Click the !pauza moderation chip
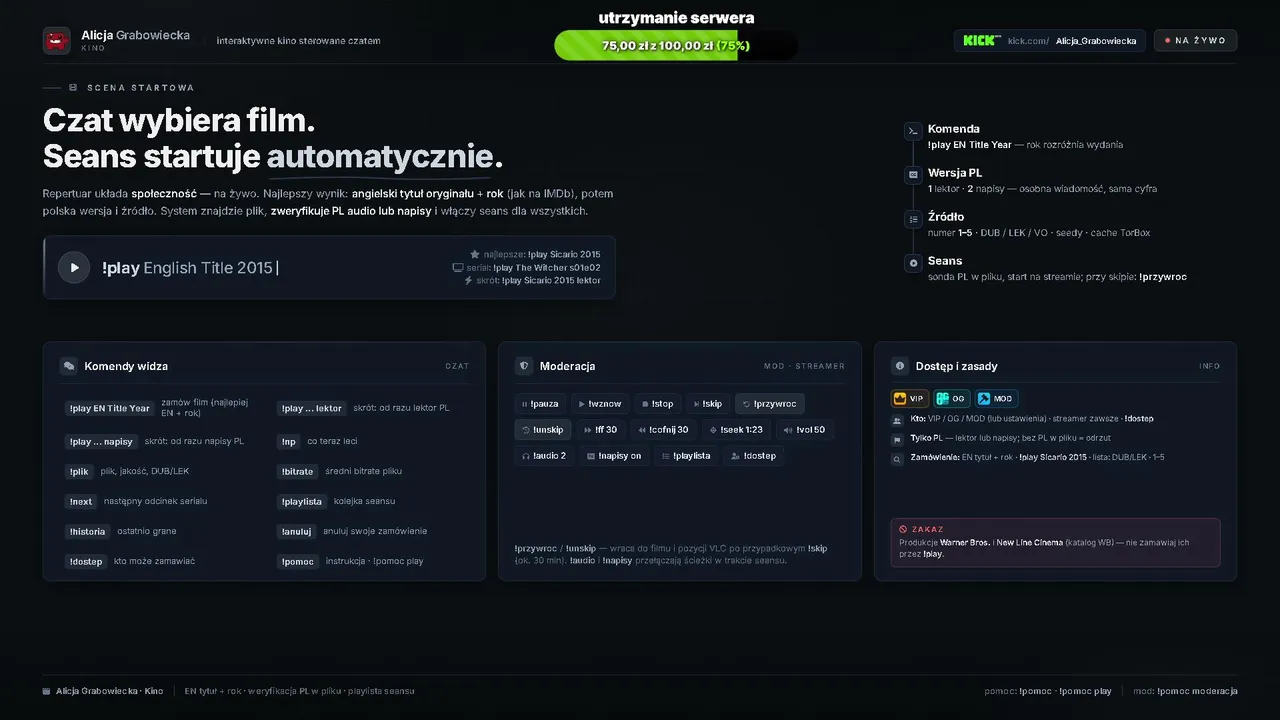Image resolution: width=1280 pixels, height=720 pixels. [x=541, y=403]
